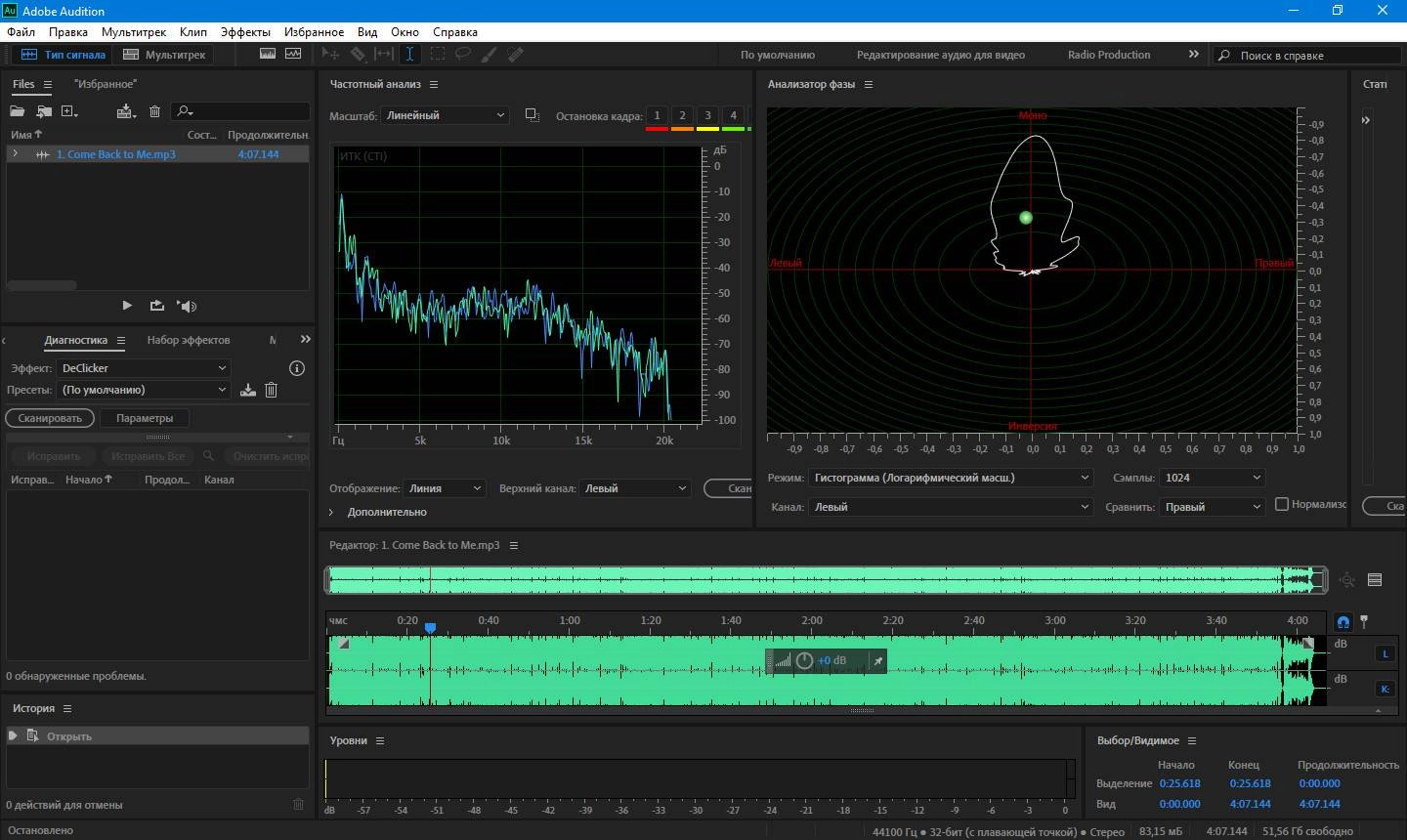Open the Файл menu
Image resolution: width=1407 pixels, height=840 pixels.
[x=21, y=32]
